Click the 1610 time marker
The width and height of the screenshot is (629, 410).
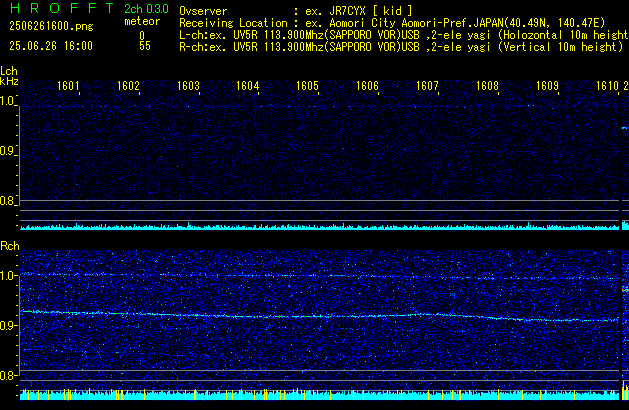tap(607, 86)
